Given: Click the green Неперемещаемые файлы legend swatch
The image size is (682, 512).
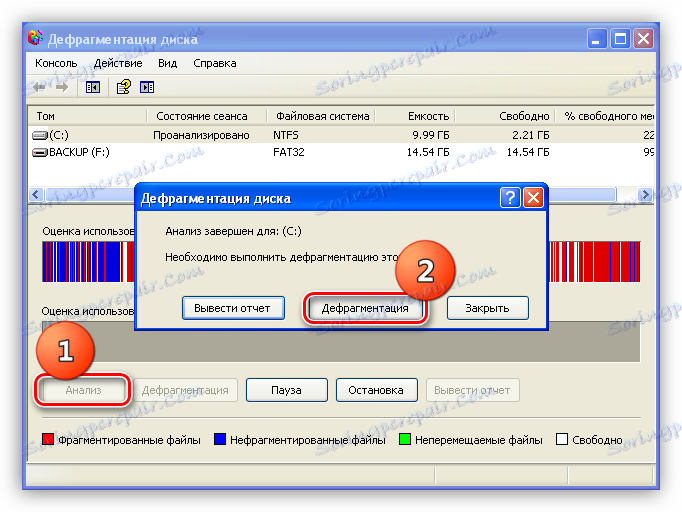Looking at the screenshot, I should tap(405, 439).
